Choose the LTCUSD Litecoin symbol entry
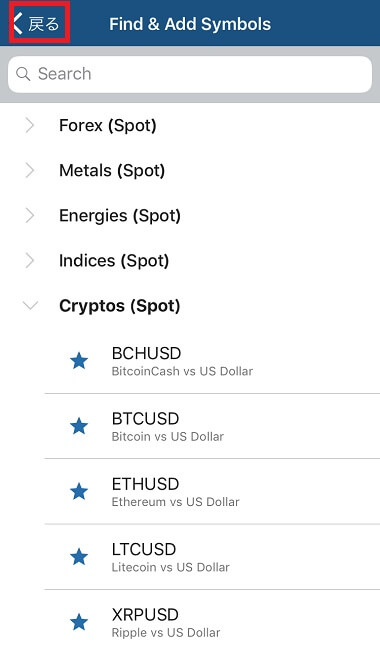Image resolution: width=380 pixels, height=657 pixels. (212, 557)
